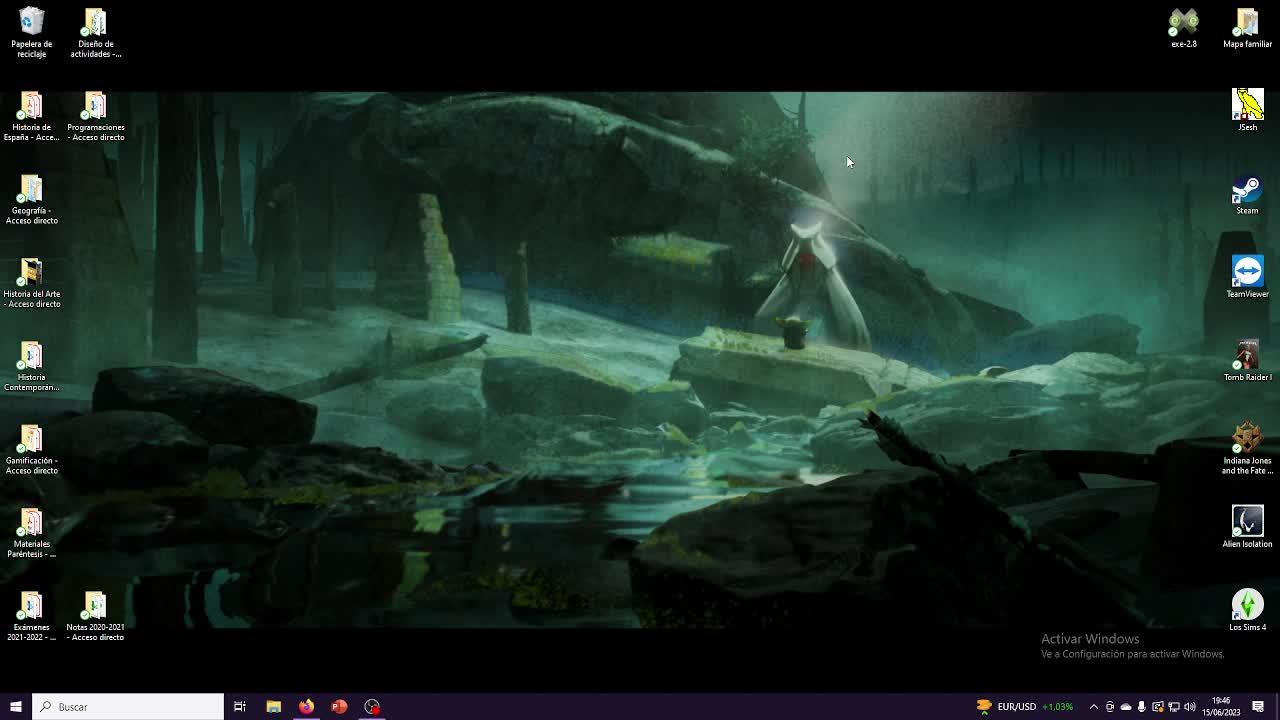Screen dimensions: 1280x720
Task: Select the Tomb Raider I desktop shortcut
Action: pos(1247,361)
